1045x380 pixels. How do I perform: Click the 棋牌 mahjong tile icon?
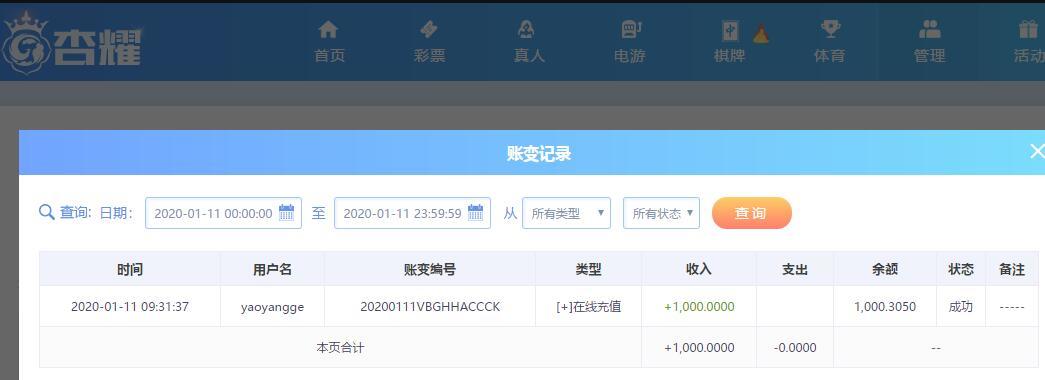pyautogui.click(x=730, y=31)
